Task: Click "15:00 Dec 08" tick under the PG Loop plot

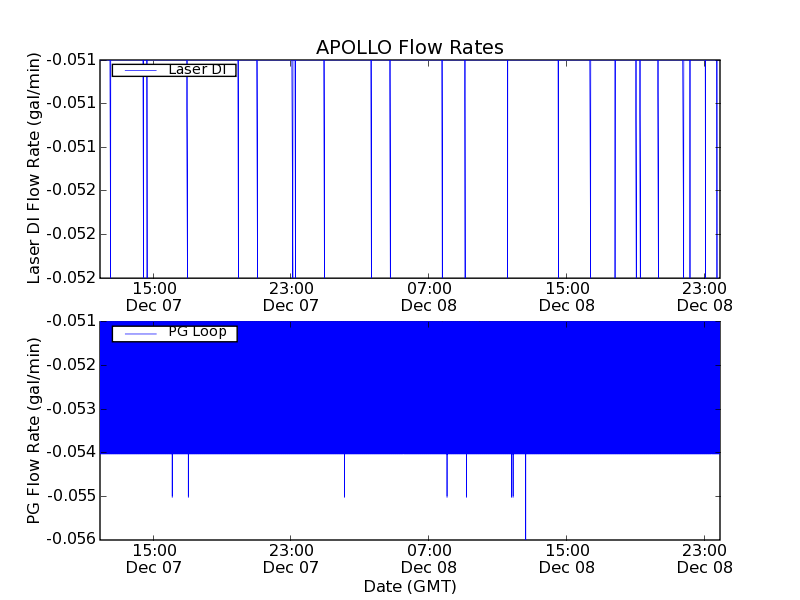Action: (x=567, y=559)
